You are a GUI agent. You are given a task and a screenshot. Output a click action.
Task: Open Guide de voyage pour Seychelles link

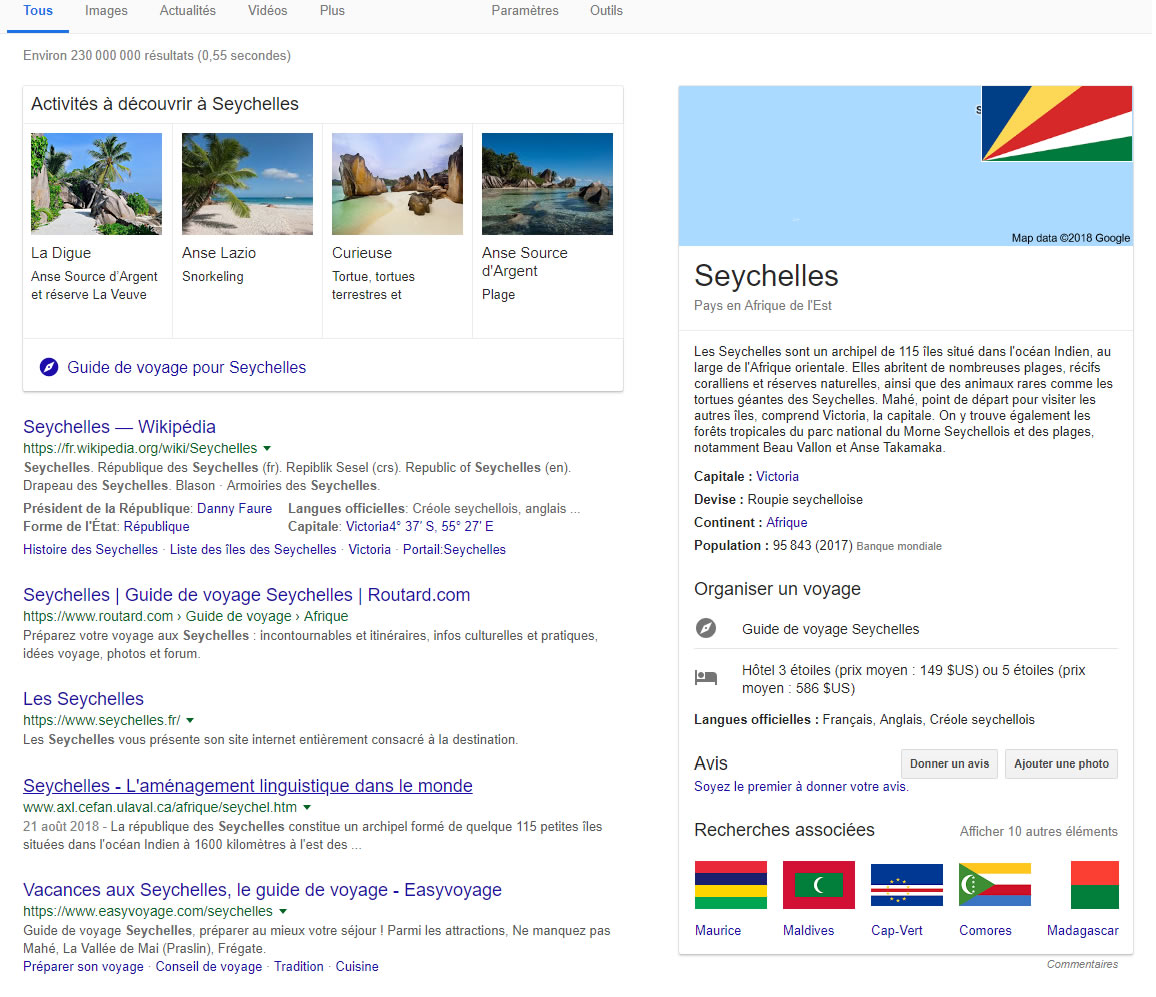point(187,367)
